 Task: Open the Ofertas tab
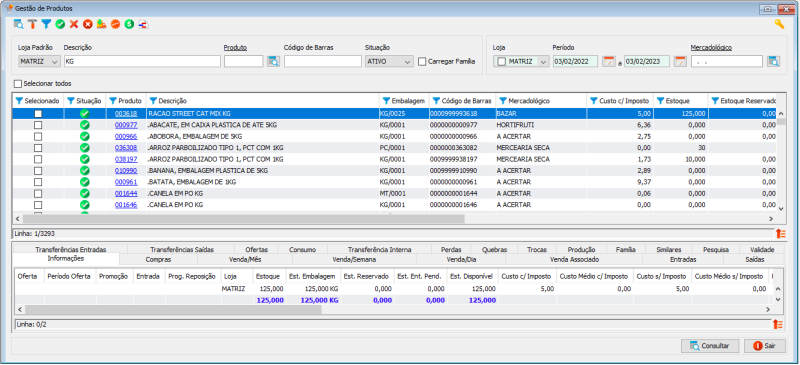[x=257, y=250]
